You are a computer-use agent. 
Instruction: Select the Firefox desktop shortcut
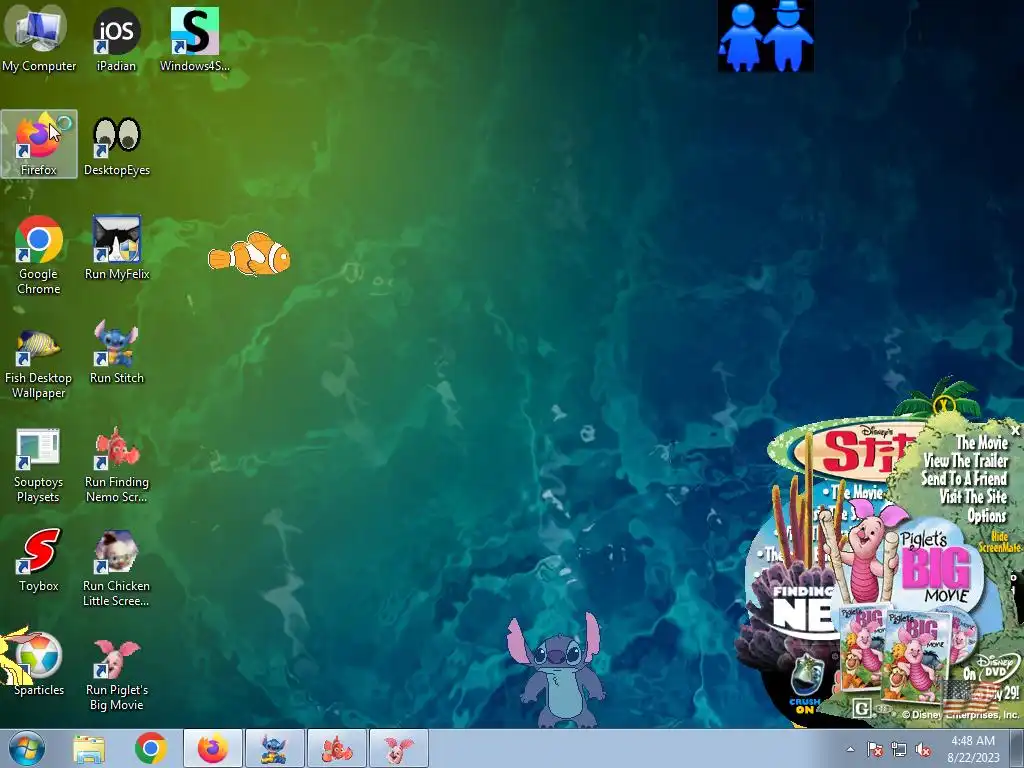click(x=39, y=144)
